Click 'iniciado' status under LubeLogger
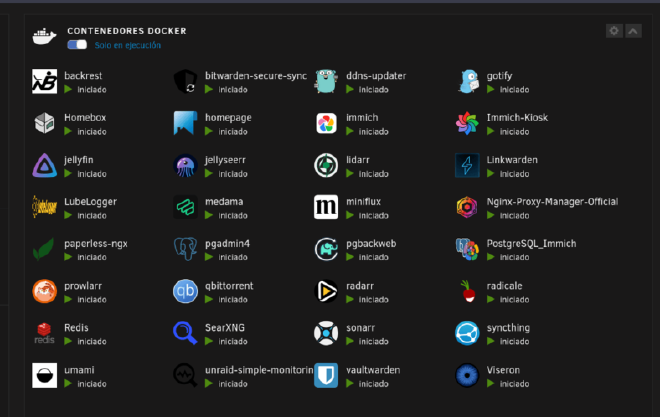This screenshot has height=417, width=660. (92, 215)
